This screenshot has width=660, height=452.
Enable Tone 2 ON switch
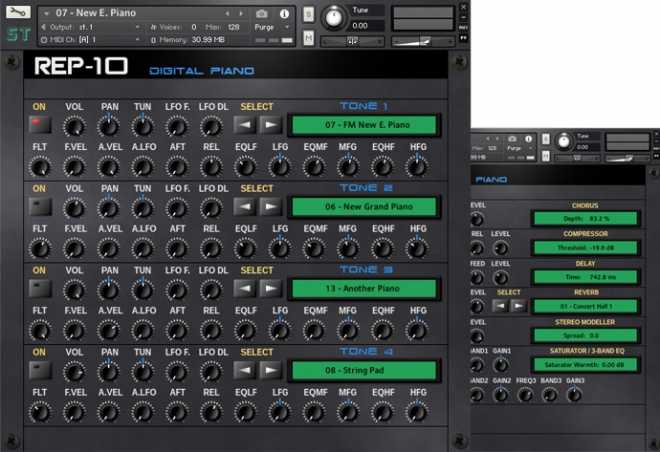point(40,207)
